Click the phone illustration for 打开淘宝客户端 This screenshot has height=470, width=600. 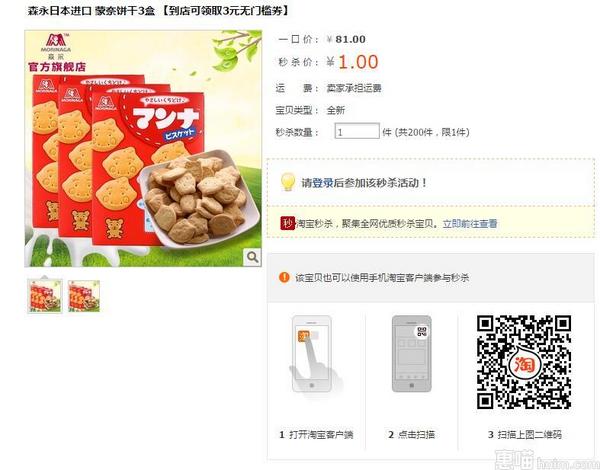click(x=314, y=354)
